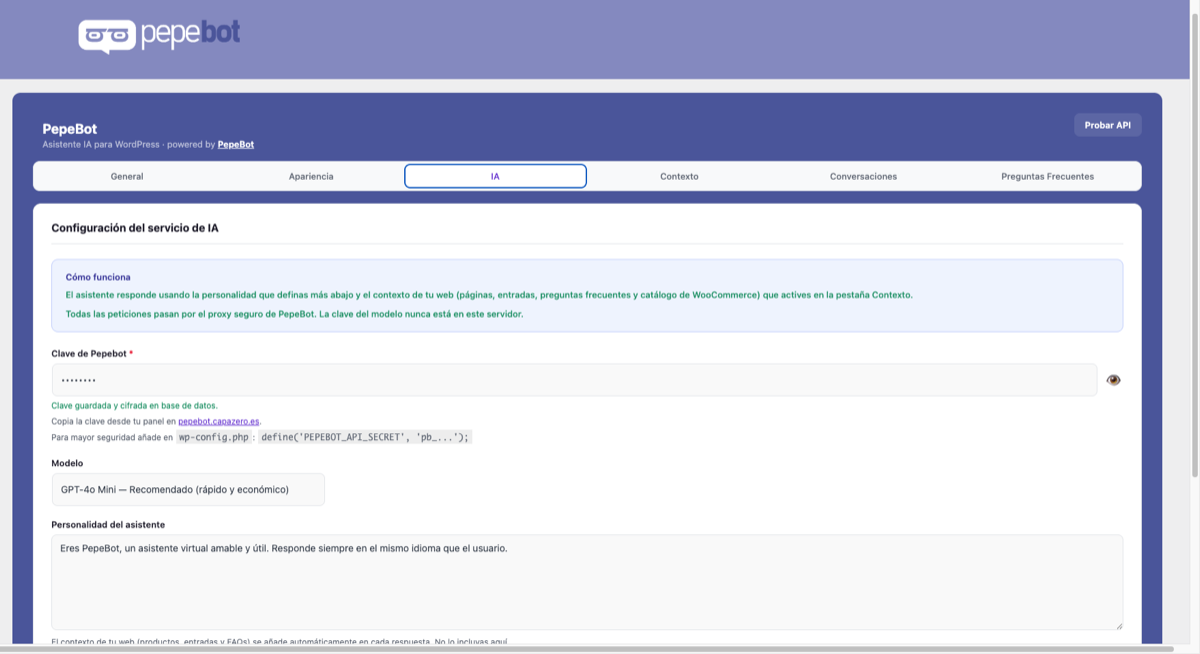Go to the Contexto tab
Viewport: 1200px width, 654px height.
click(679, 176)
